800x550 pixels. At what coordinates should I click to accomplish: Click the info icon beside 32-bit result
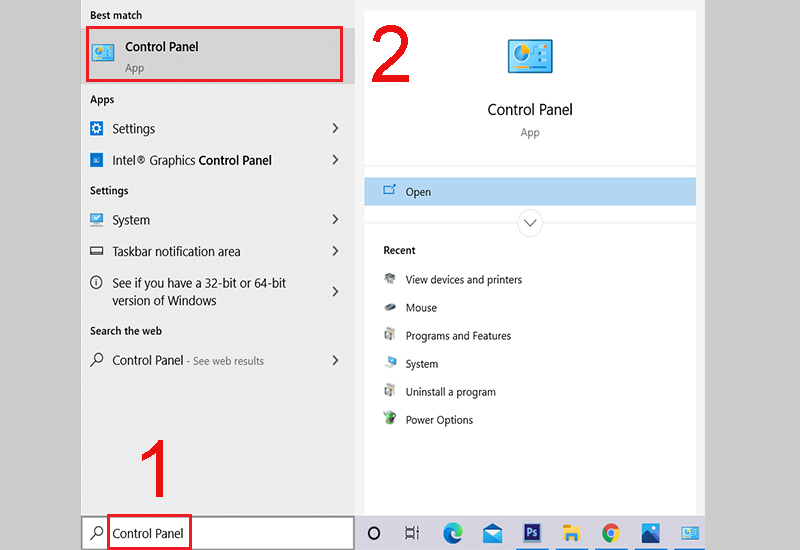pos(96,282)
